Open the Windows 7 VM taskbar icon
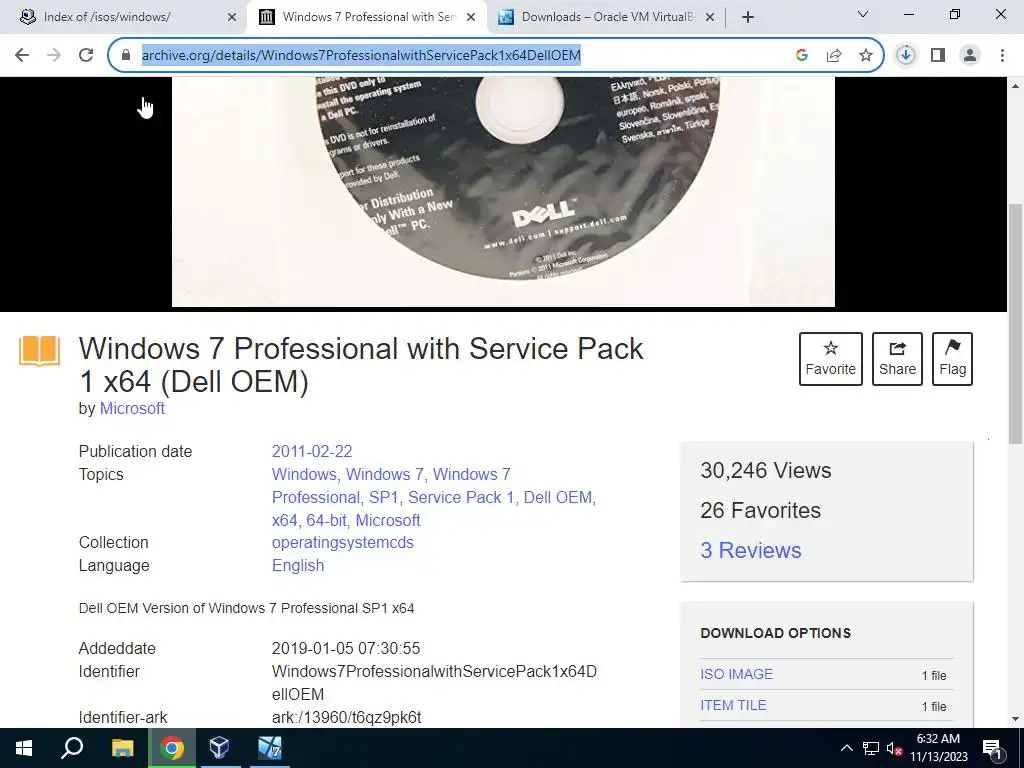The width and height of the screenshot is (1024, 768). (269, 748)
